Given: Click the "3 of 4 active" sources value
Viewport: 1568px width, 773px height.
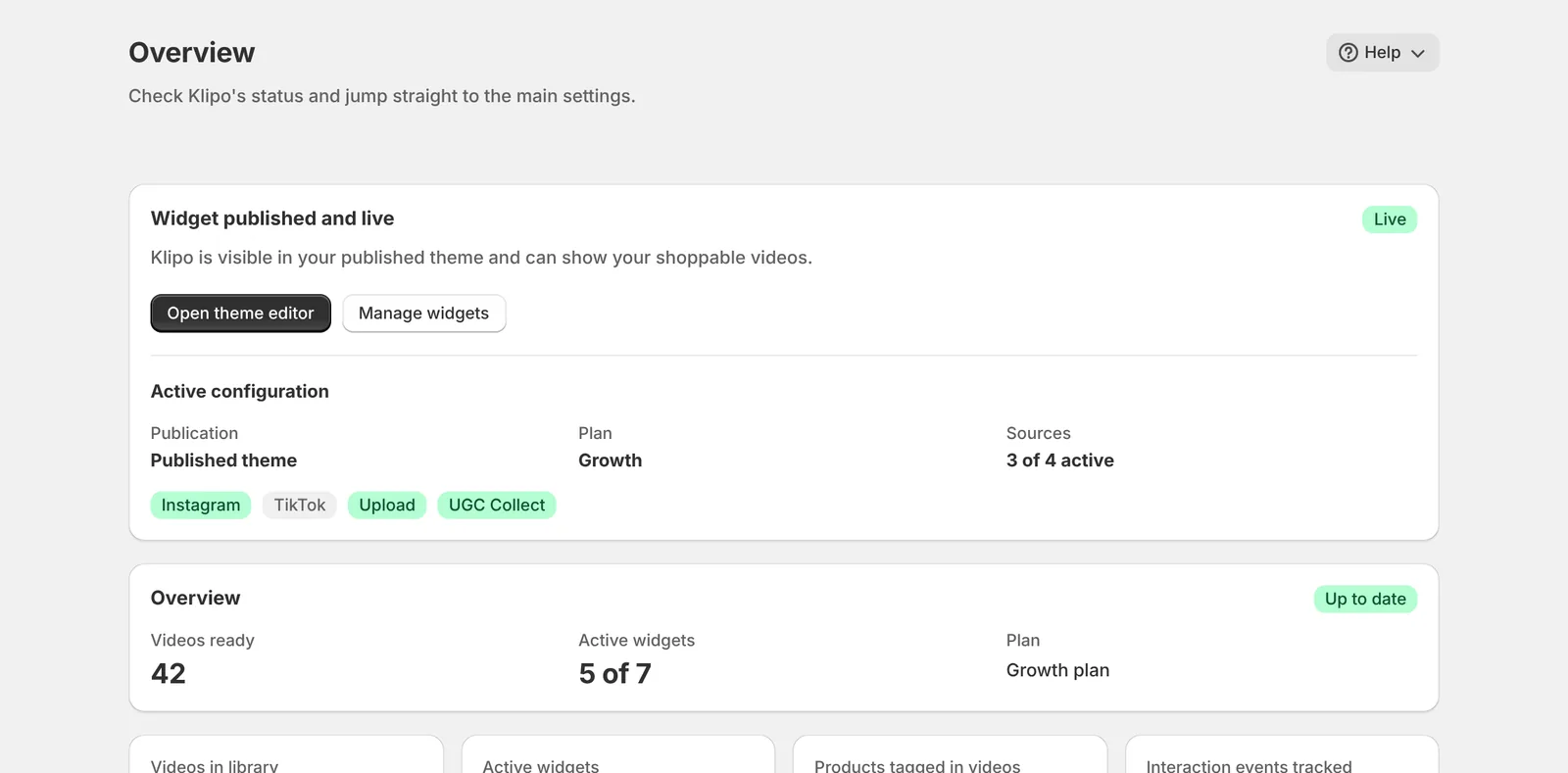Looking at the screenshot, I should click(1060, 460).
